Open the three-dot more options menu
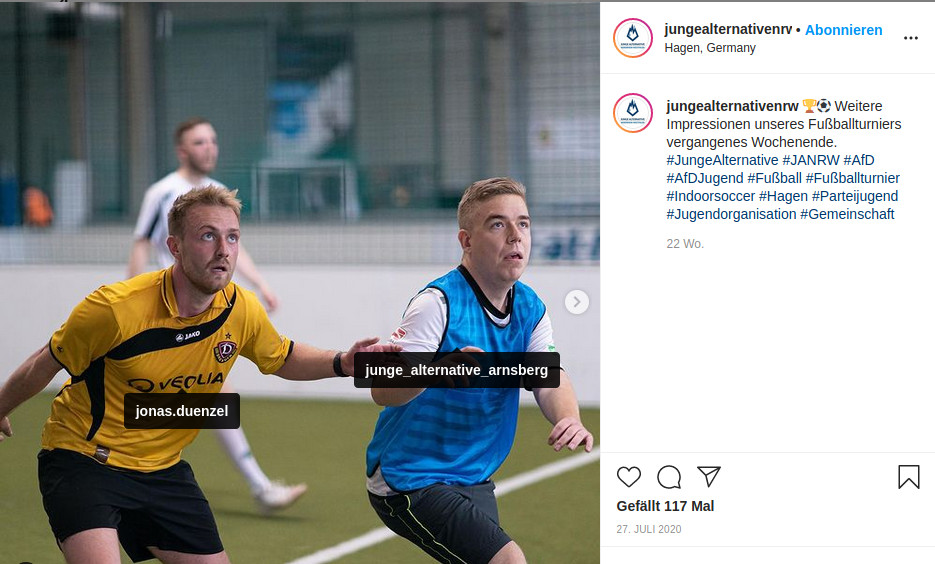Image resolution: width=935 pixels, height=564 pixels. click(911, 38)
